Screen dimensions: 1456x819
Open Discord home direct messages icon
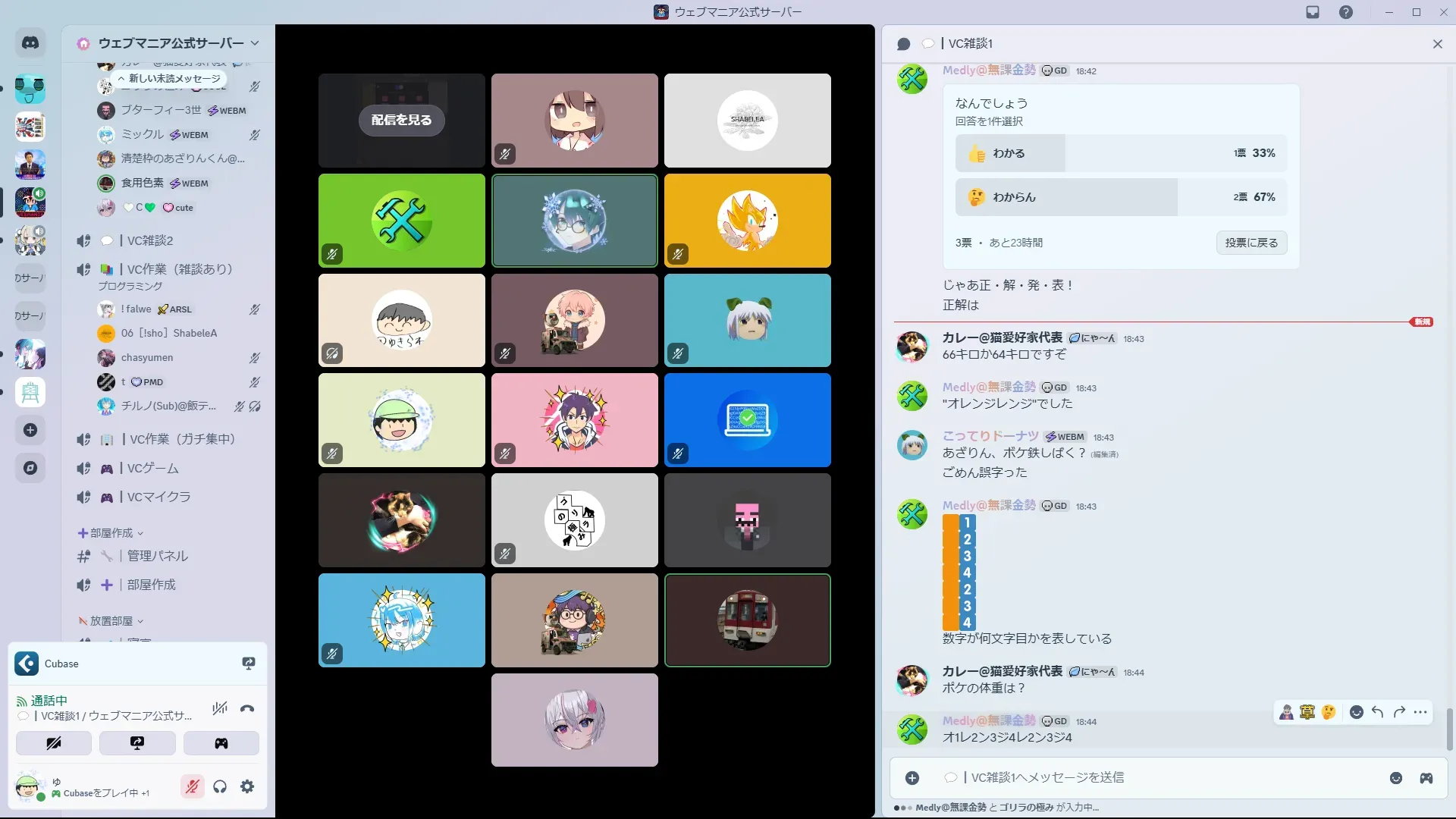tap(30, 43)
